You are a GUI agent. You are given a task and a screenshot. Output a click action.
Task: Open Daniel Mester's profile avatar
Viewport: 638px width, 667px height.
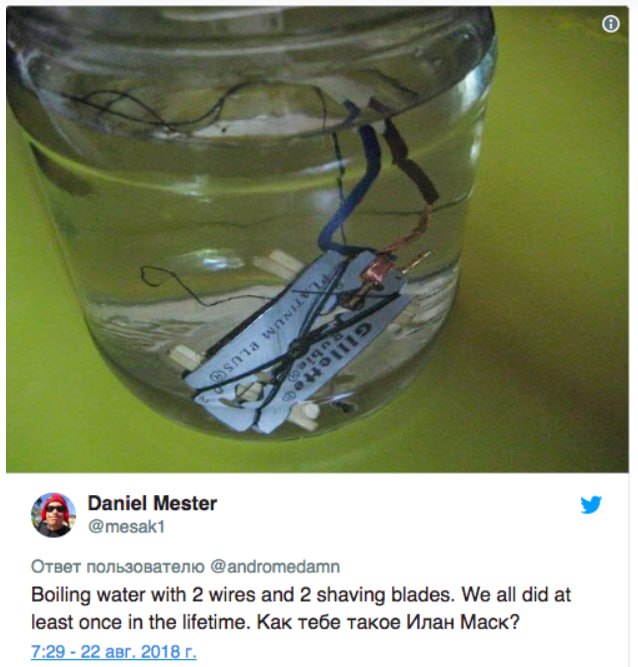click(x=54, y=515)
